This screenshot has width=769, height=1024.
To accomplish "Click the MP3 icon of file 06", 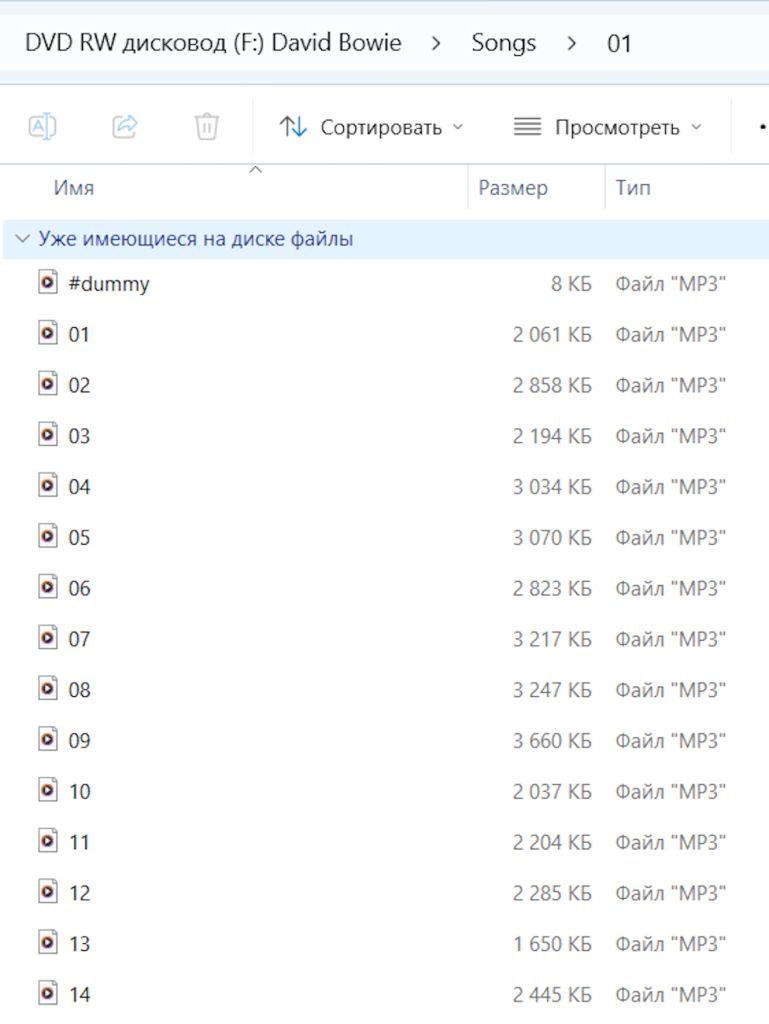I will (x=48, y=587).
